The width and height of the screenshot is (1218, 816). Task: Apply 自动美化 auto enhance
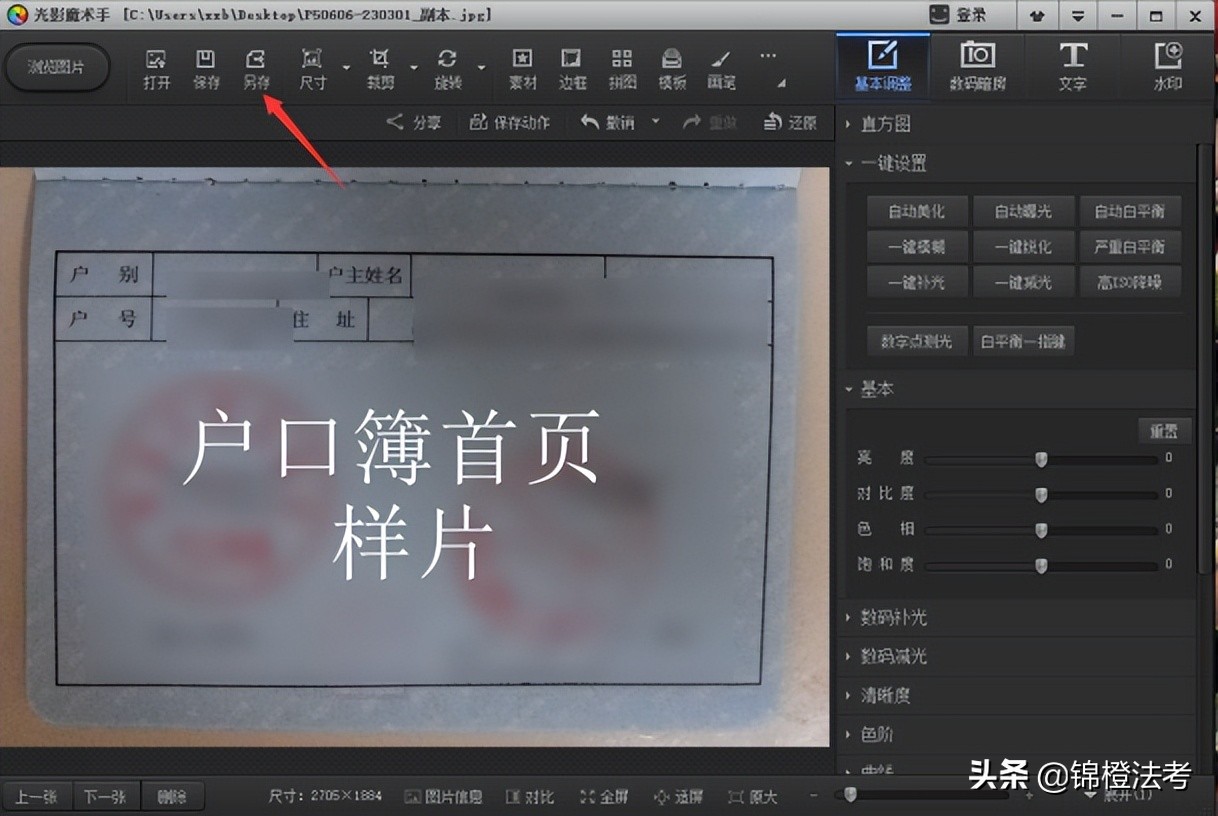click(917, 211)
